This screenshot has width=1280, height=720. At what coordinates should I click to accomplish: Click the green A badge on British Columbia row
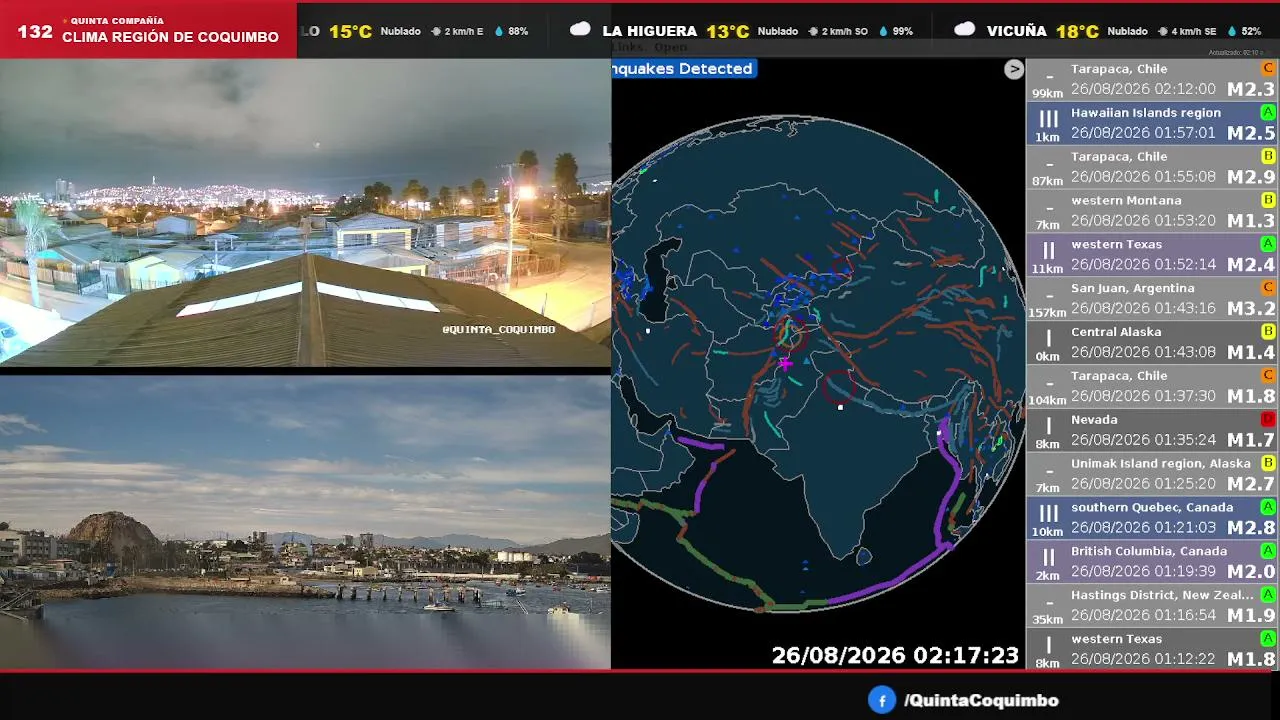(1268, 551)
